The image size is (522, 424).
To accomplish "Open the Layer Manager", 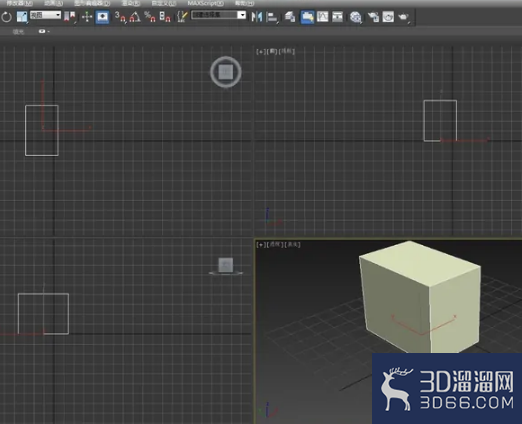I will [x=290, y=17].
